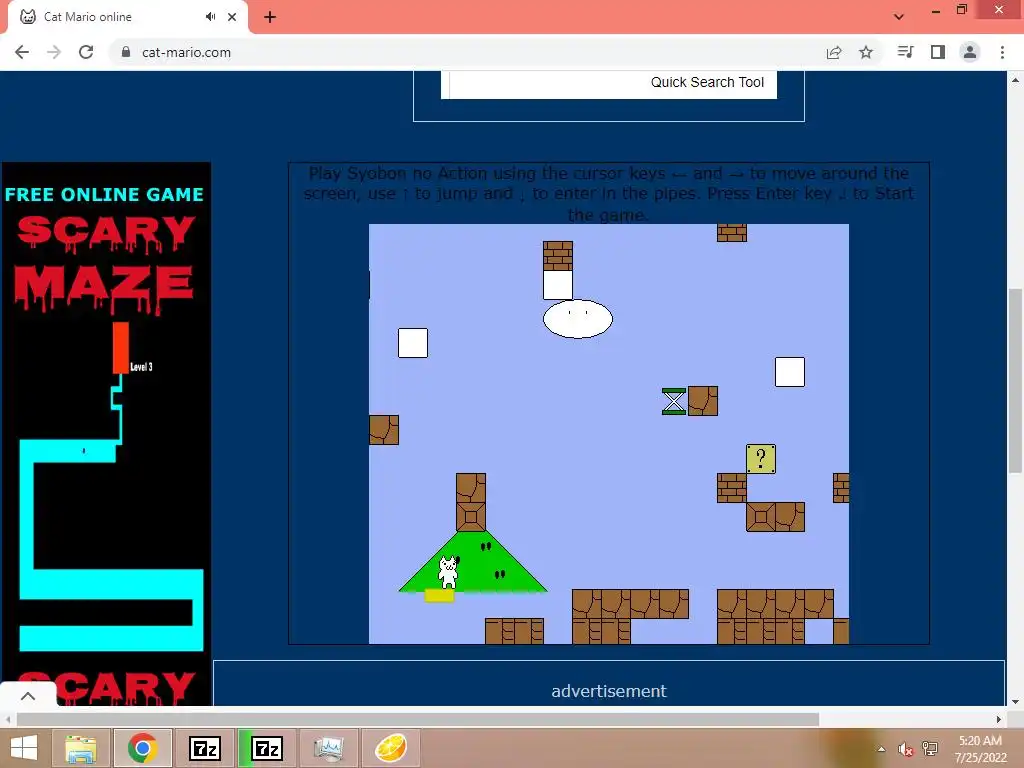Open the Windows Start menu
1024x768 pixels.
(x=24, y=748)
